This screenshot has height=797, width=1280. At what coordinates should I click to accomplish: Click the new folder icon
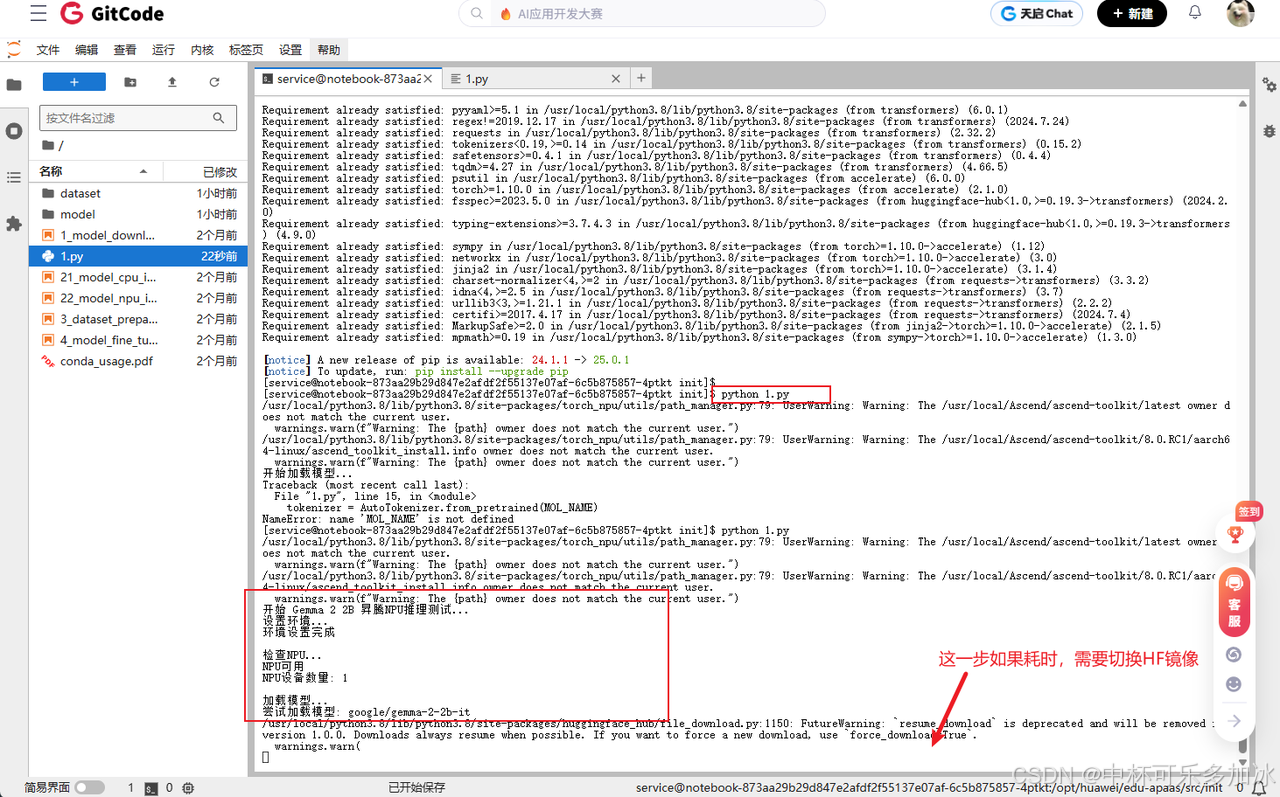click(x=130, y=82)
